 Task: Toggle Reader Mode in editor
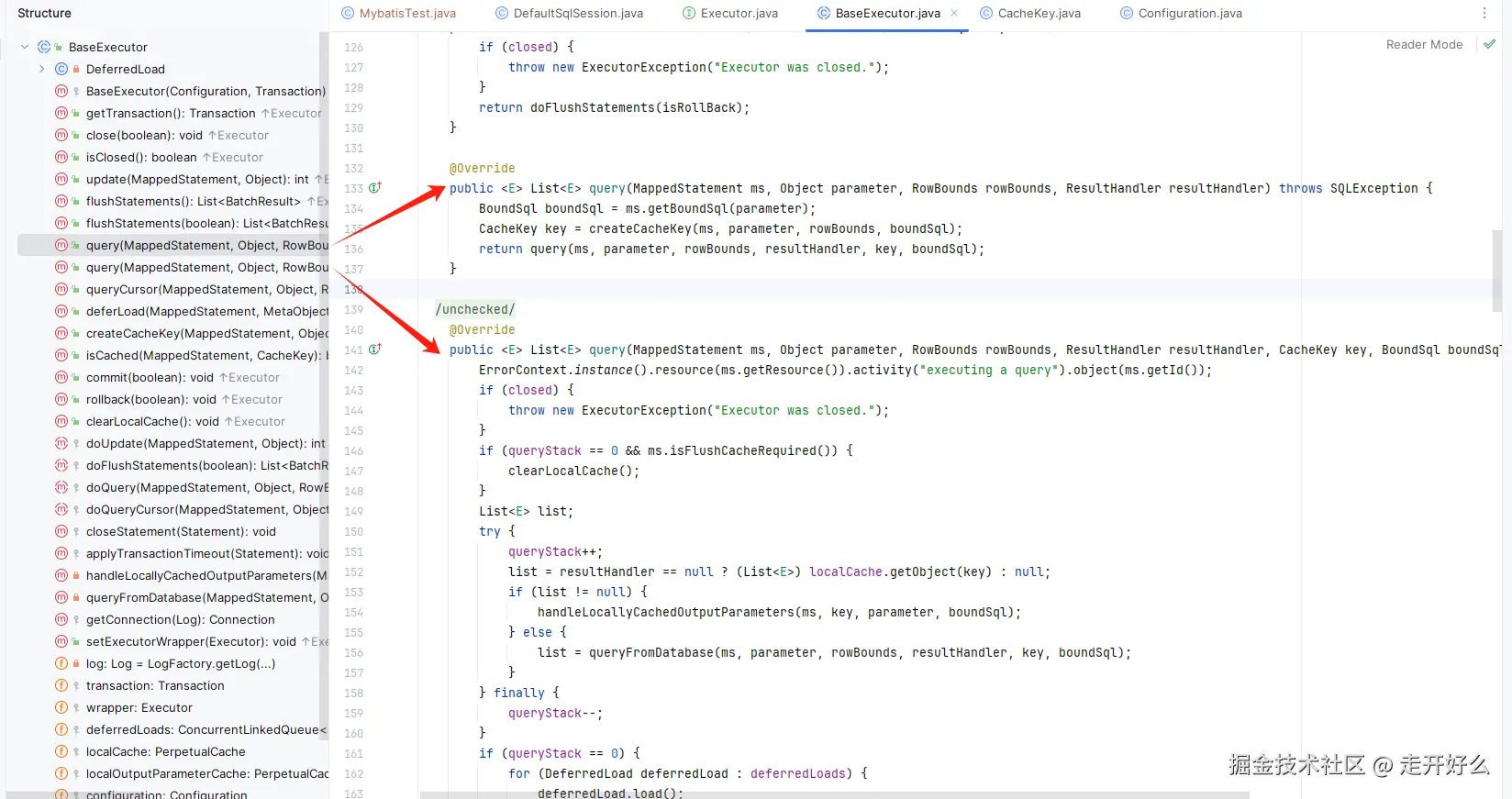pos(1424,44)
